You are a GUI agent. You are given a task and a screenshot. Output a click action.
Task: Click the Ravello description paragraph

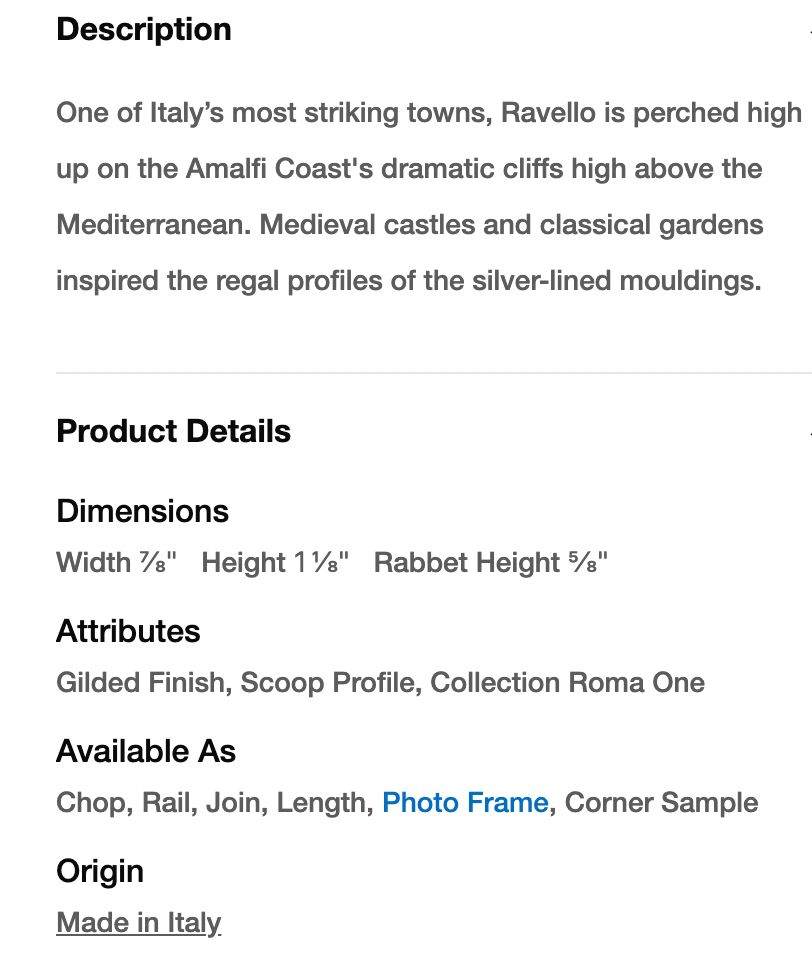coord(410,197)
